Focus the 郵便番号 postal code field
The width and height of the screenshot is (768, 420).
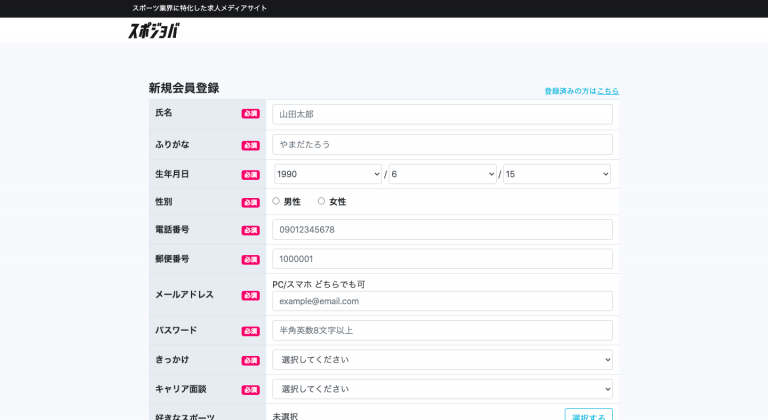click(x=442, y=259)
